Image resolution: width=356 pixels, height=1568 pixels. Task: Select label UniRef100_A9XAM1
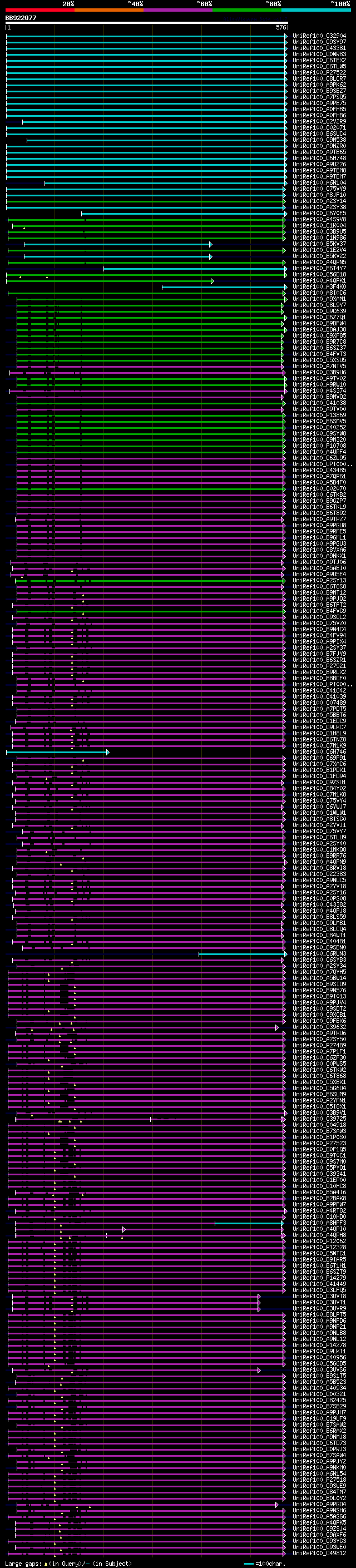click(319, 299)
